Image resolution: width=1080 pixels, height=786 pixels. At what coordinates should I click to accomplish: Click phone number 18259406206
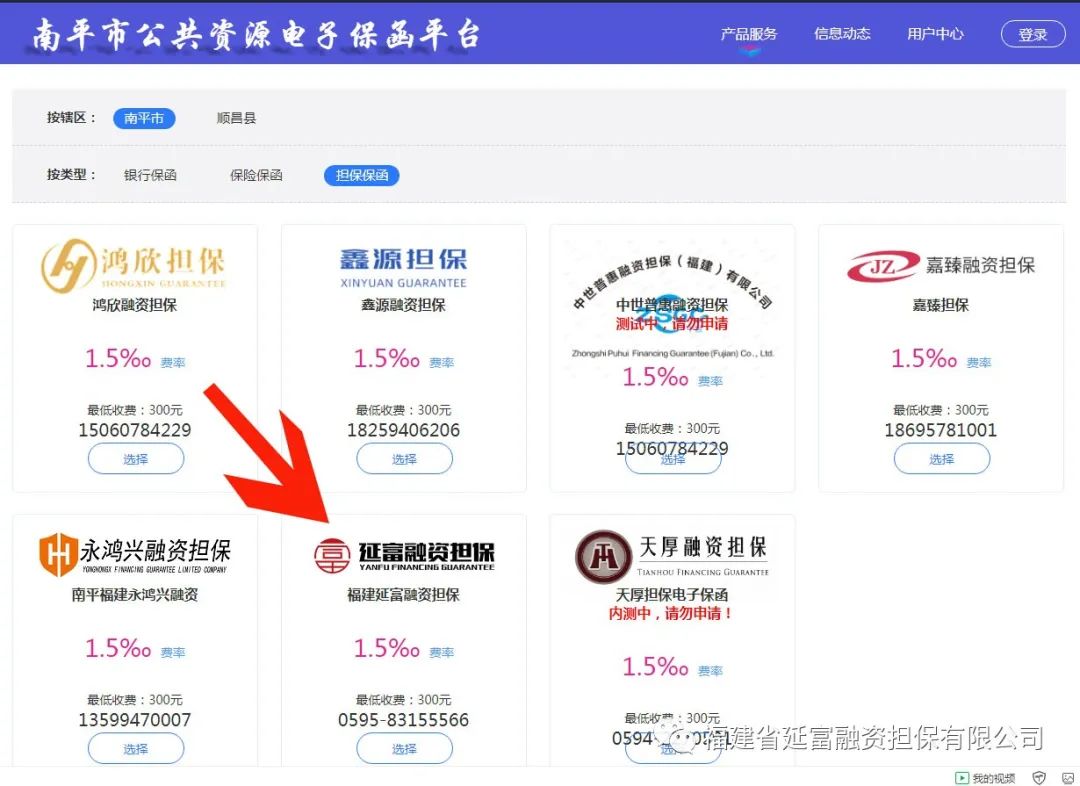(404, 430)
